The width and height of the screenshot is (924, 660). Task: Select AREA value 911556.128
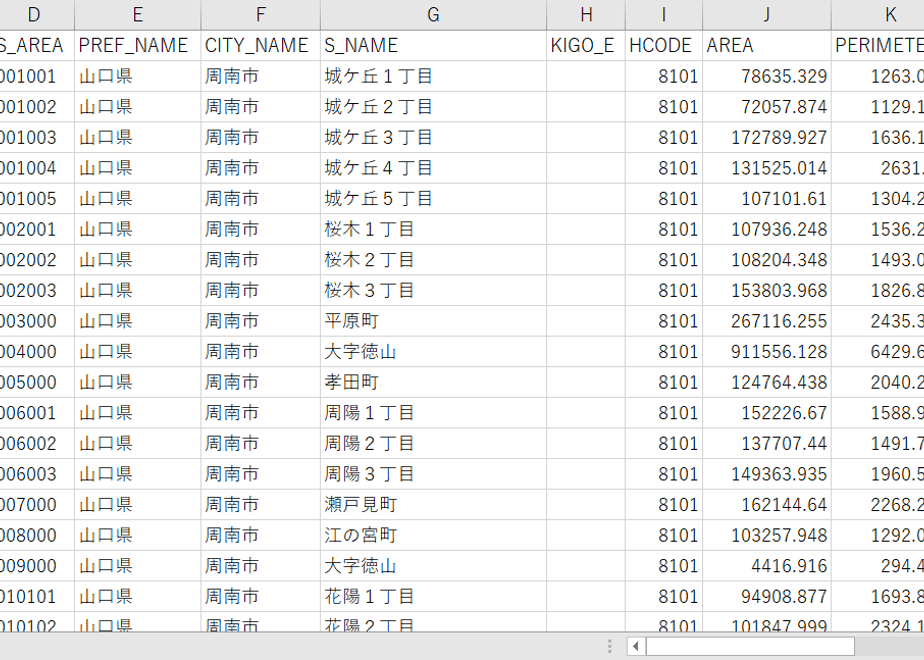767,352
